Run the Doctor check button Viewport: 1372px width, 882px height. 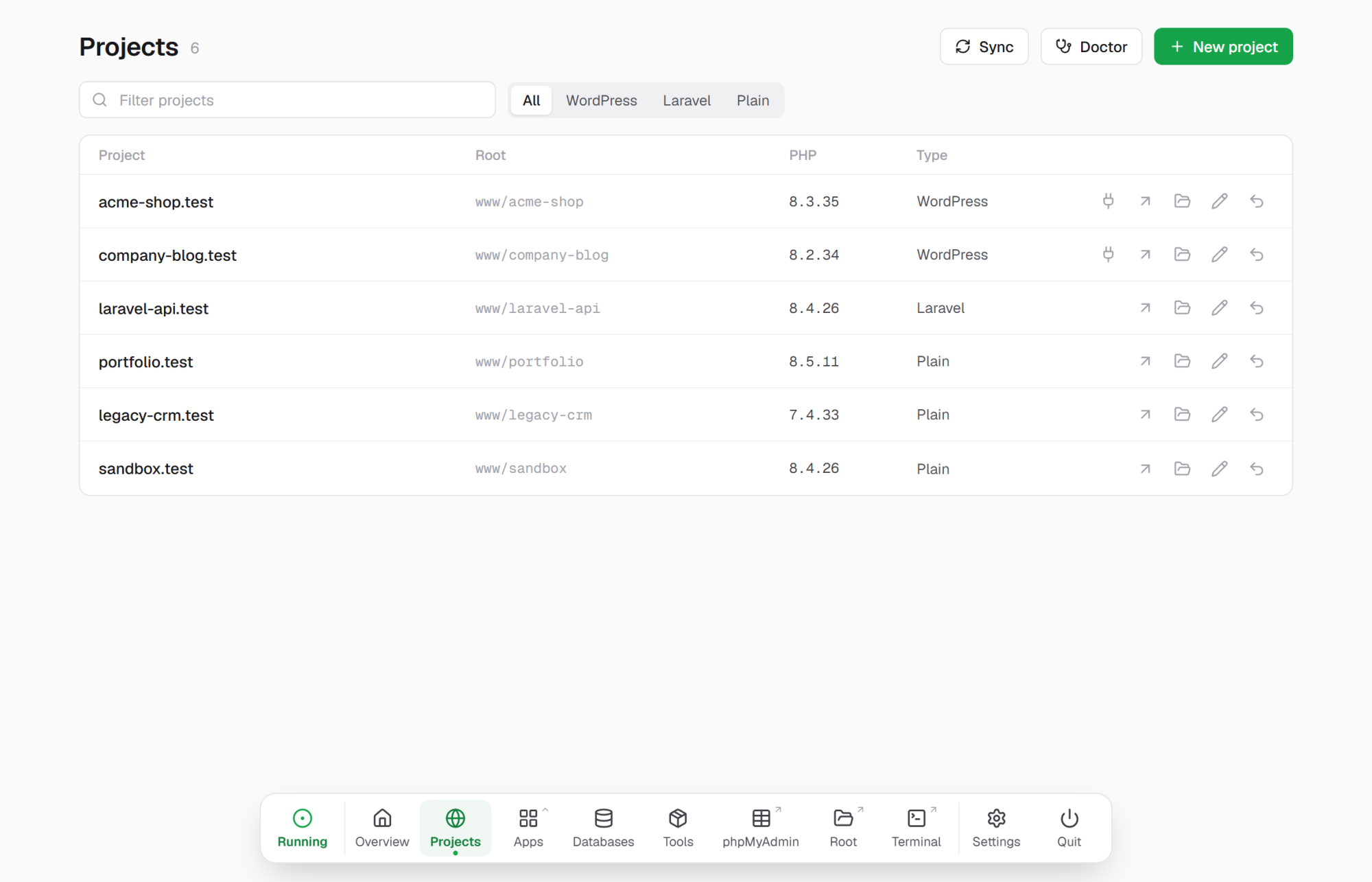pos(1091,47)
